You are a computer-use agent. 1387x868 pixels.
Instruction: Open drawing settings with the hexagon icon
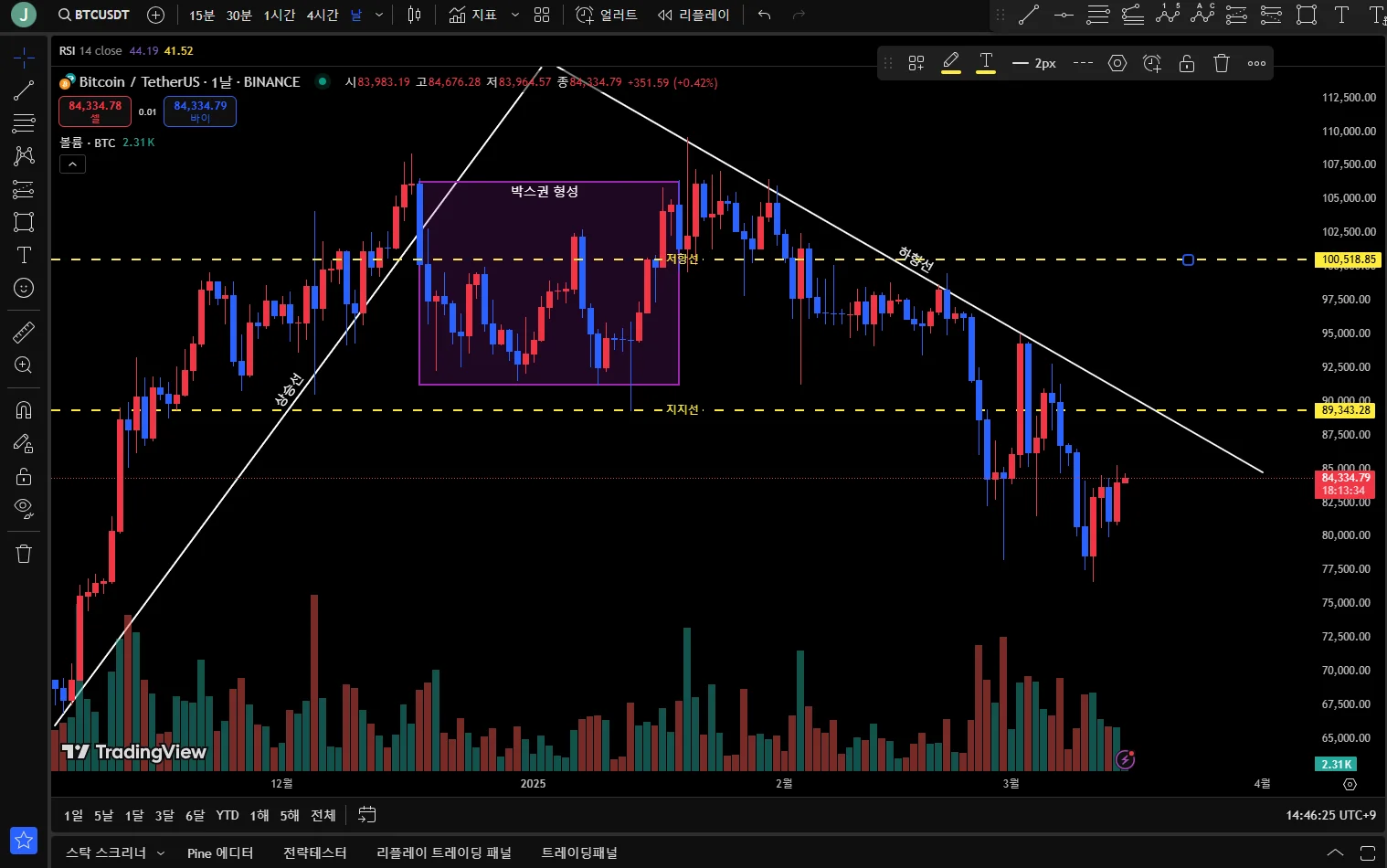(1117, 63)
